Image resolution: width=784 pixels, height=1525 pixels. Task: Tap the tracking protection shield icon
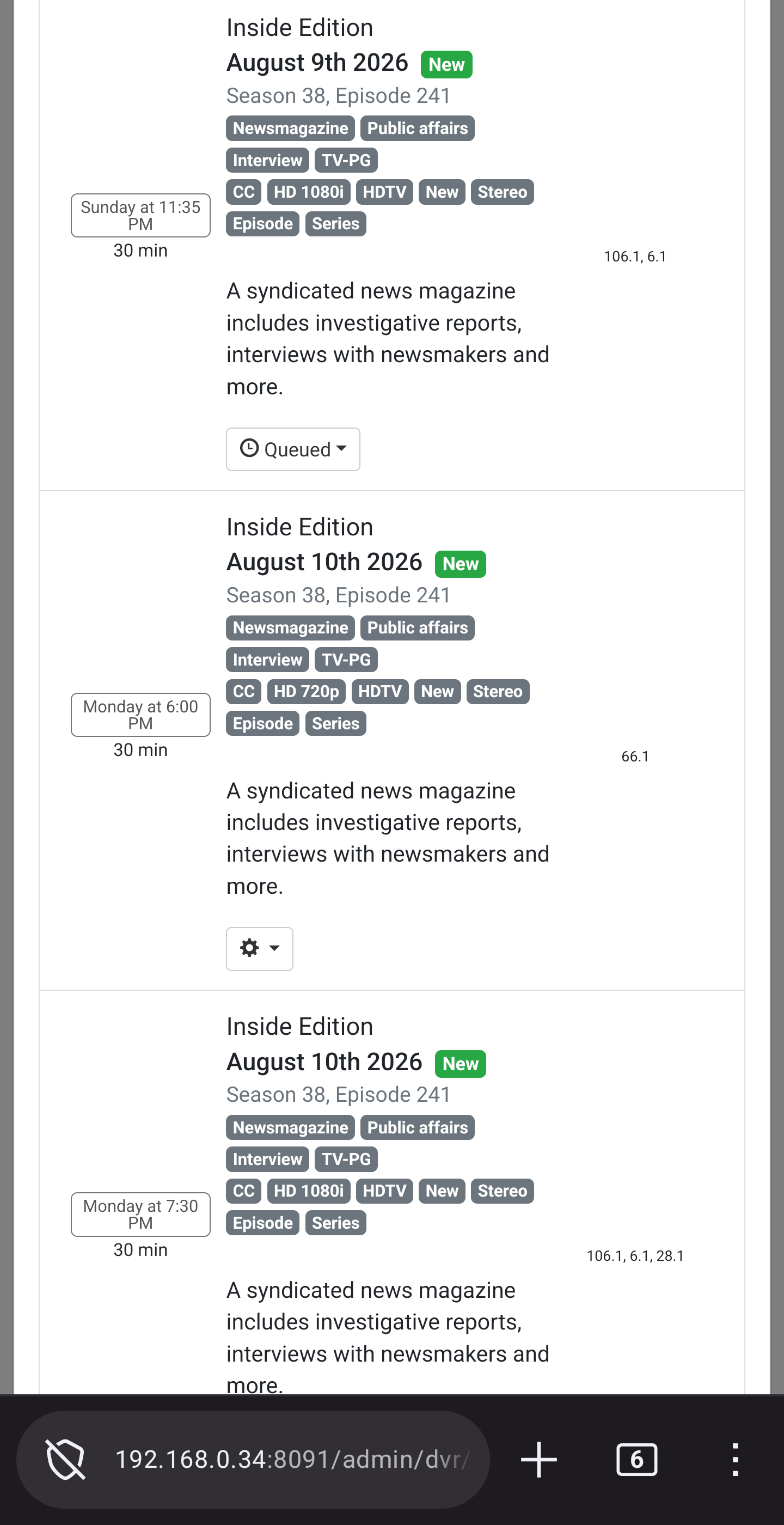point(65,1459)
